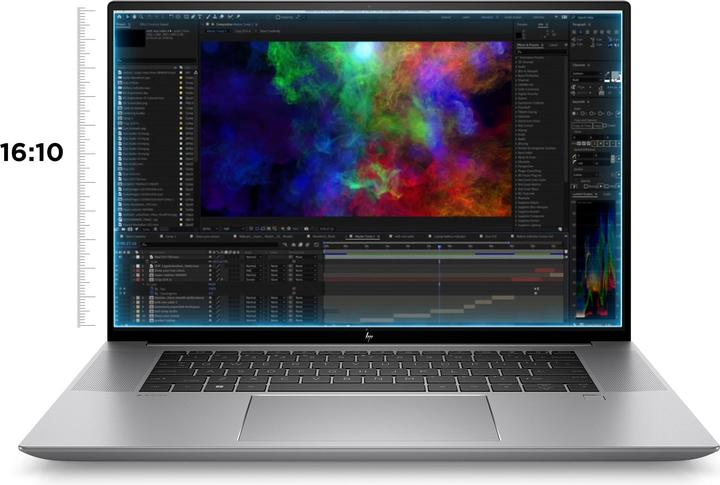Select the Brush tool
This screenshot has height=485, width=720.
208,17
